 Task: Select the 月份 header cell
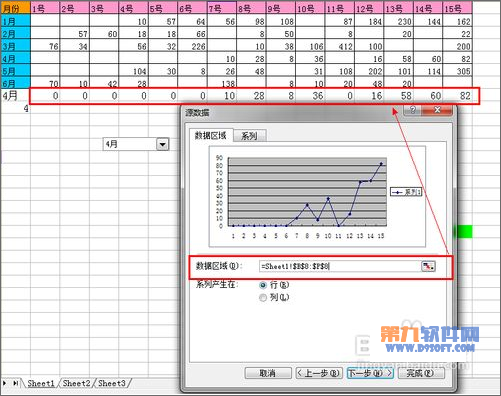click(15, 9)
